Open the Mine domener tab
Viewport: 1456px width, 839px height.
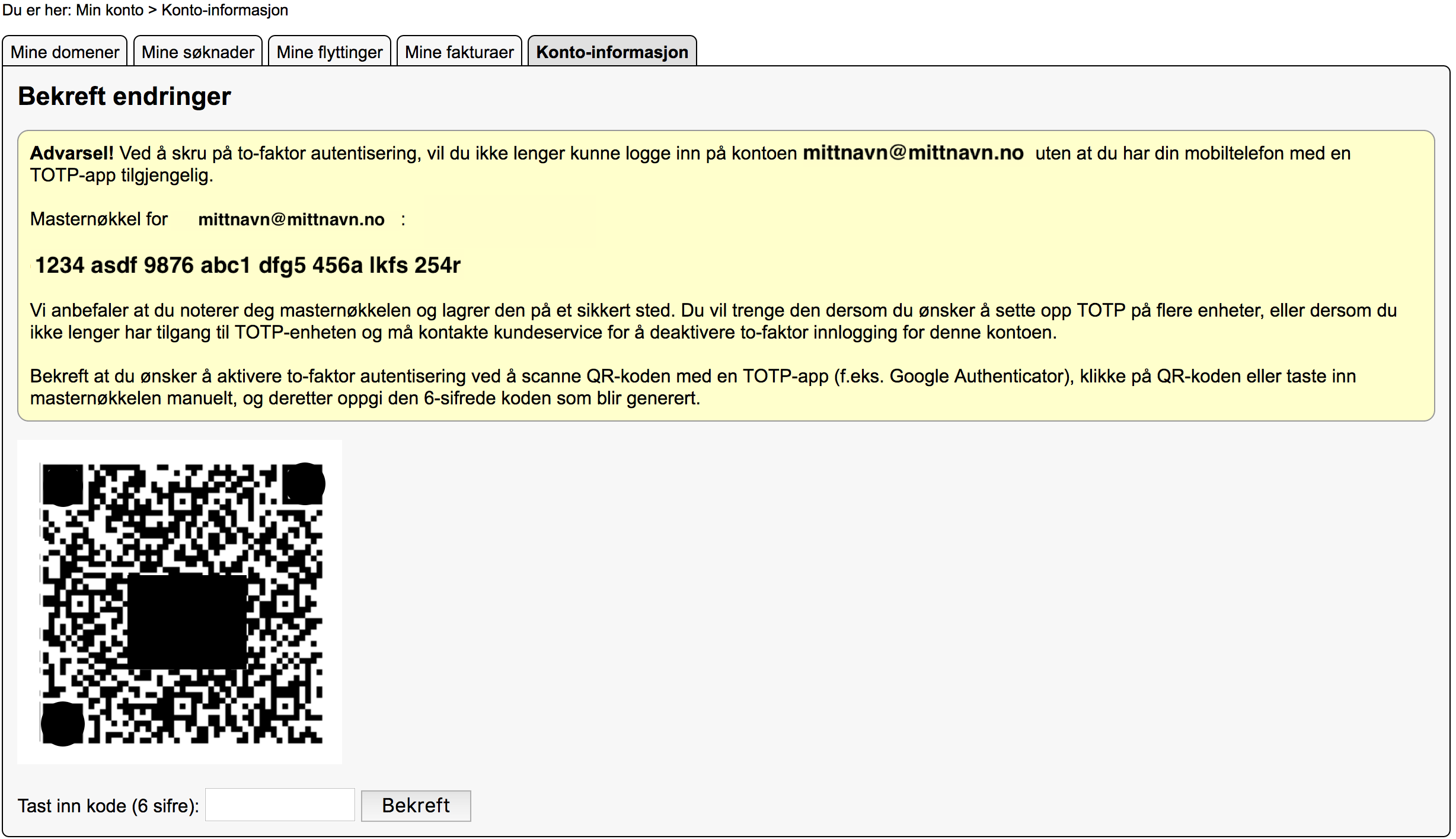point(65,52)
